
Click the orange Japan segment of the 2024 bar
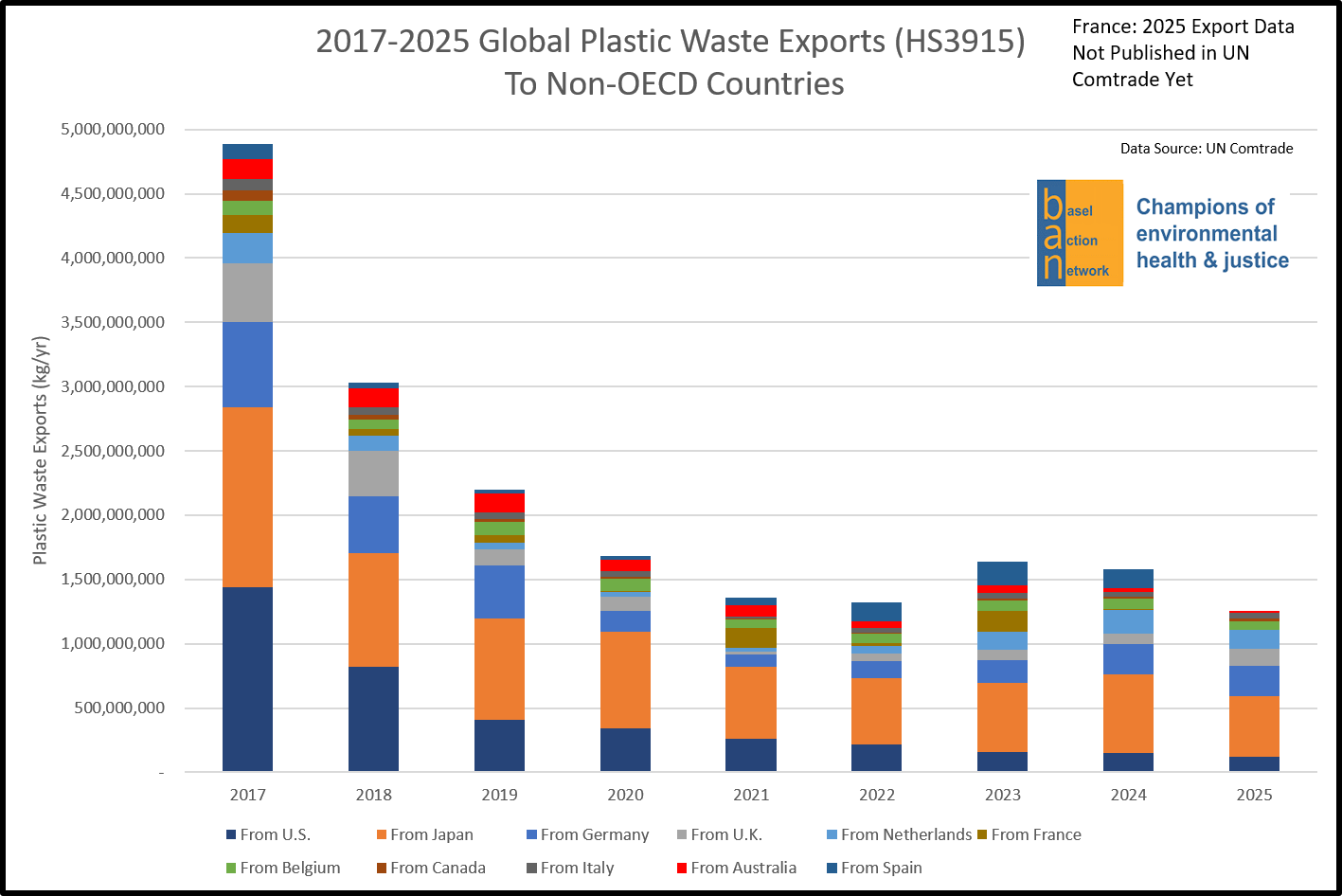(x=1129, y=713)
